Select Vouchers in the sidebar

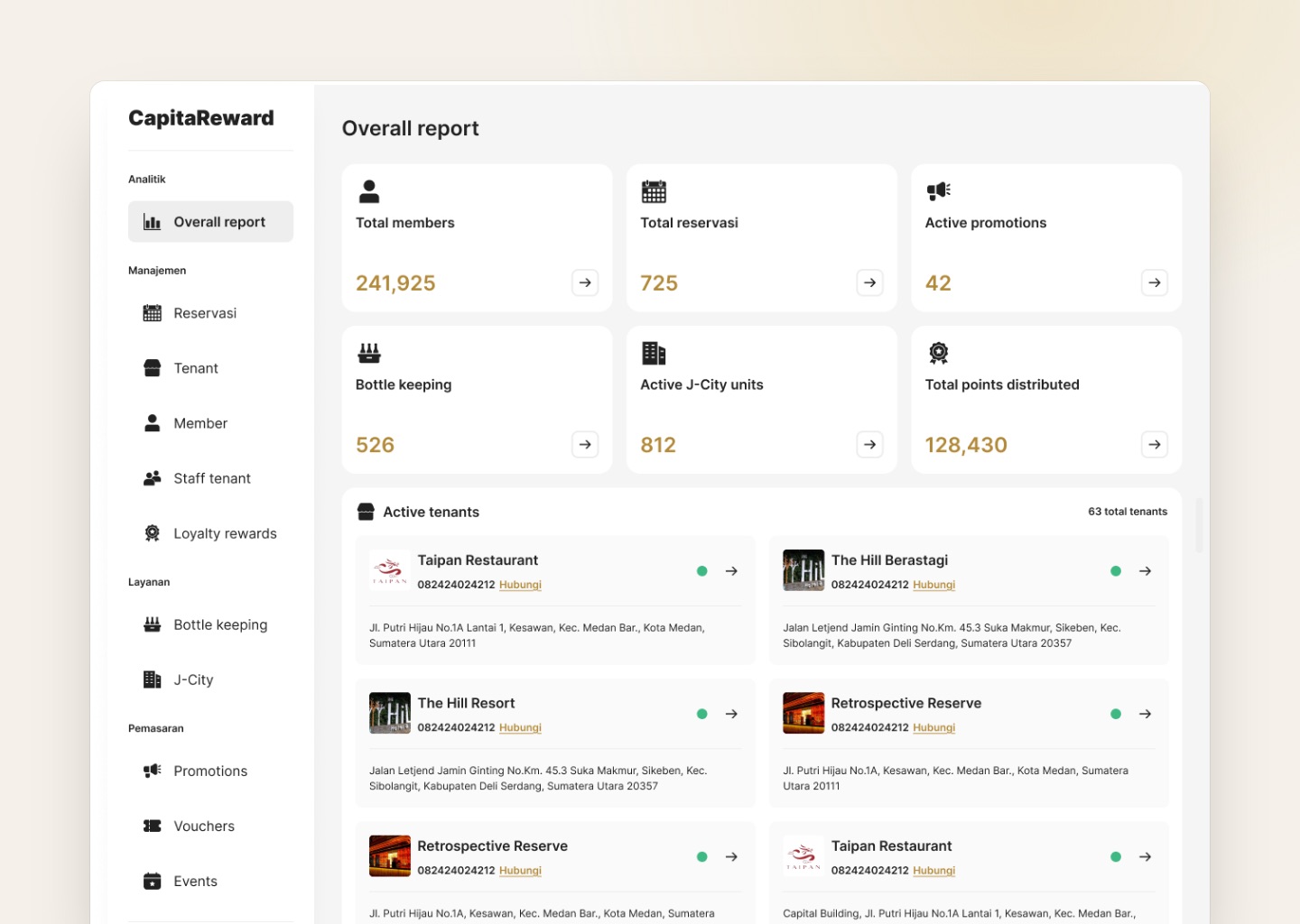[x=210, y=826]
